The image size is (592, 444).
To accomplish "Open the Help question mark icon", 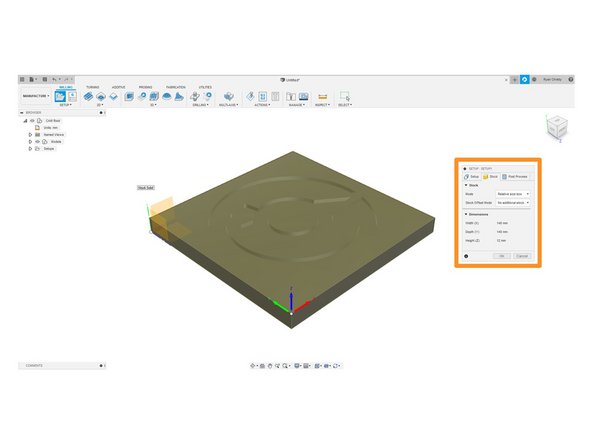I will tap(571, 79).
